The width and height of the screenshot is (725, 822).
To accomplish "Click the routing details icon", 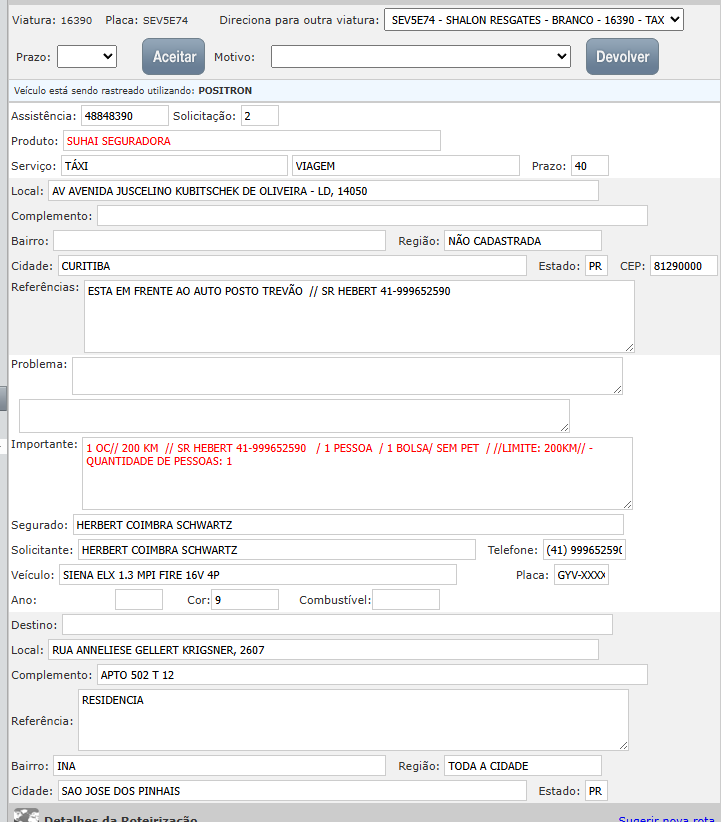I will 26,816.
